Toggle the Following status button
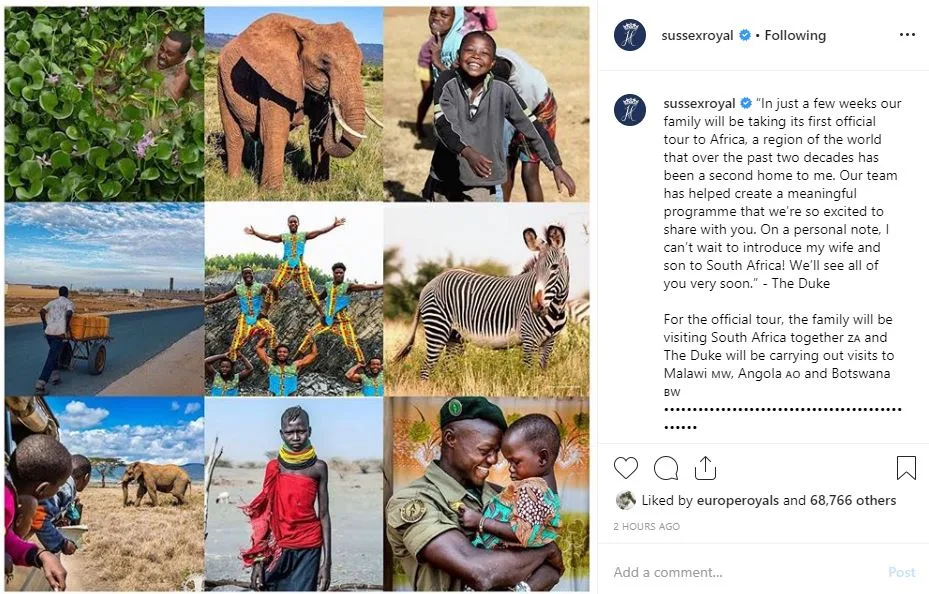 click(x=795, y=36)
